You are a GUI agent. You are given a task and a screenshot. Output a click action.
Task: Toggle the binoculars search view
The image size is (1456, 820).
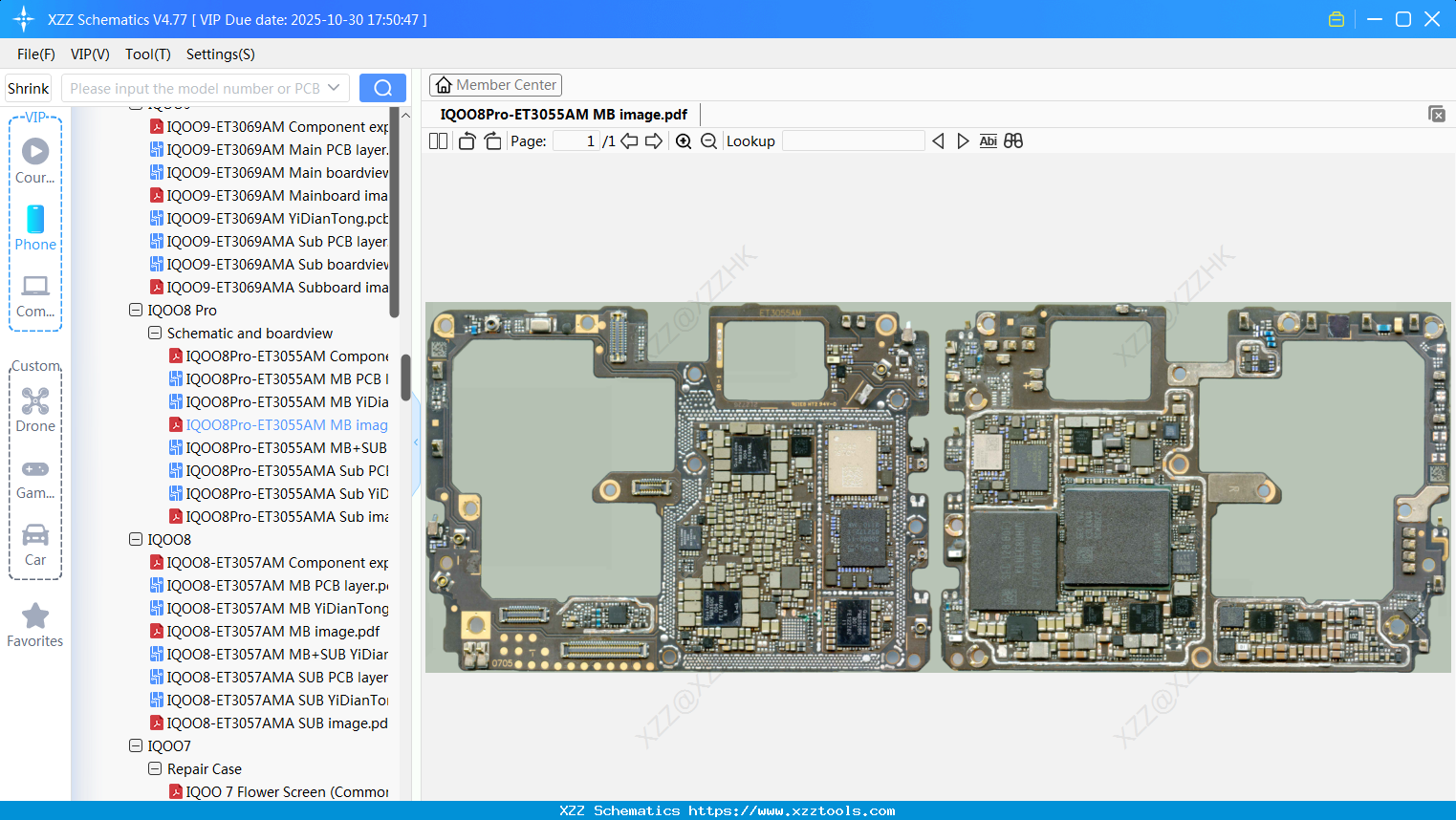1013,140
